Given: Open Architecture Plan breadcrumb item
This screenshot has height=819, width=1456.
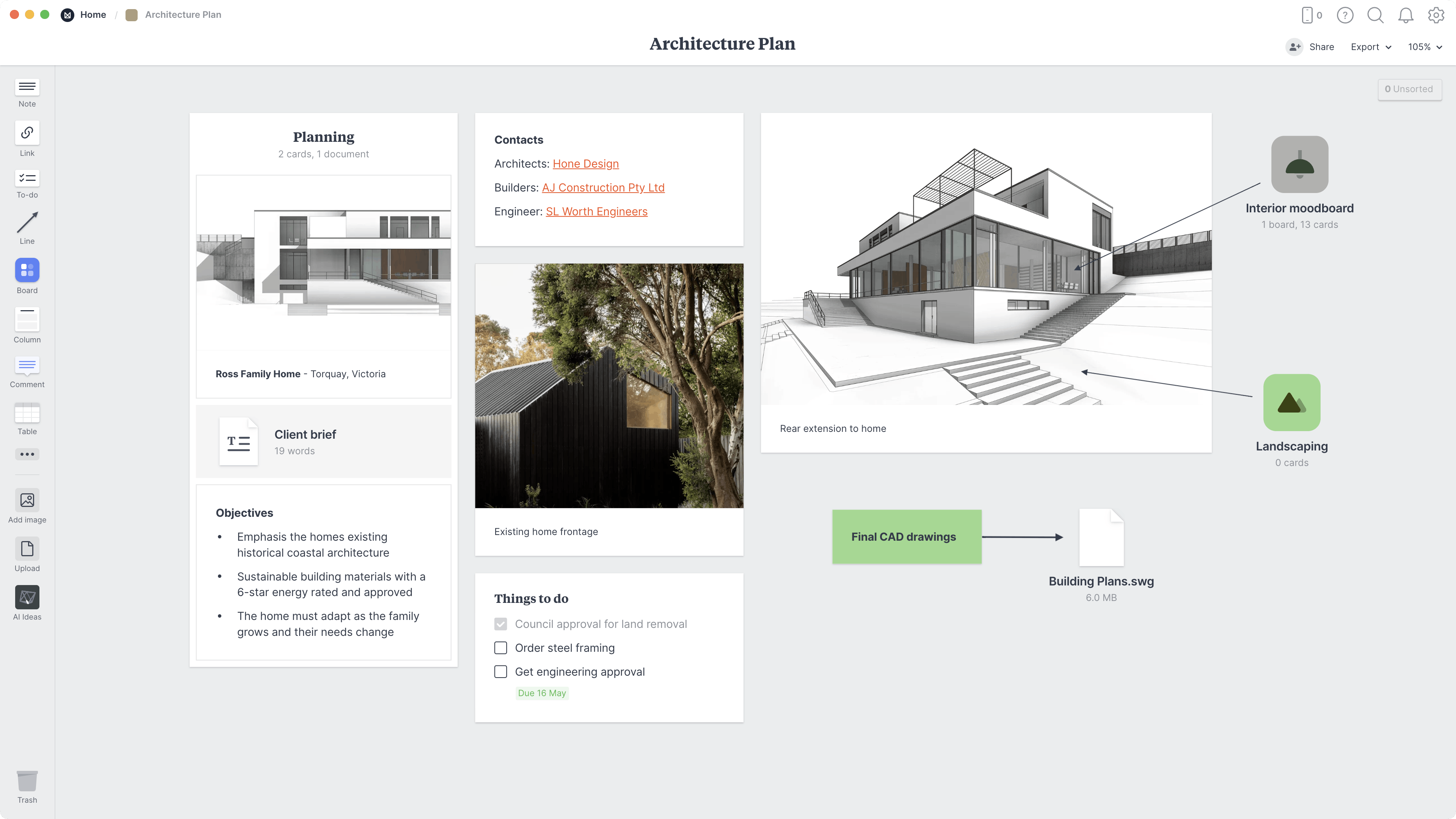Looking at the screenshot, I should coord(182,15).
